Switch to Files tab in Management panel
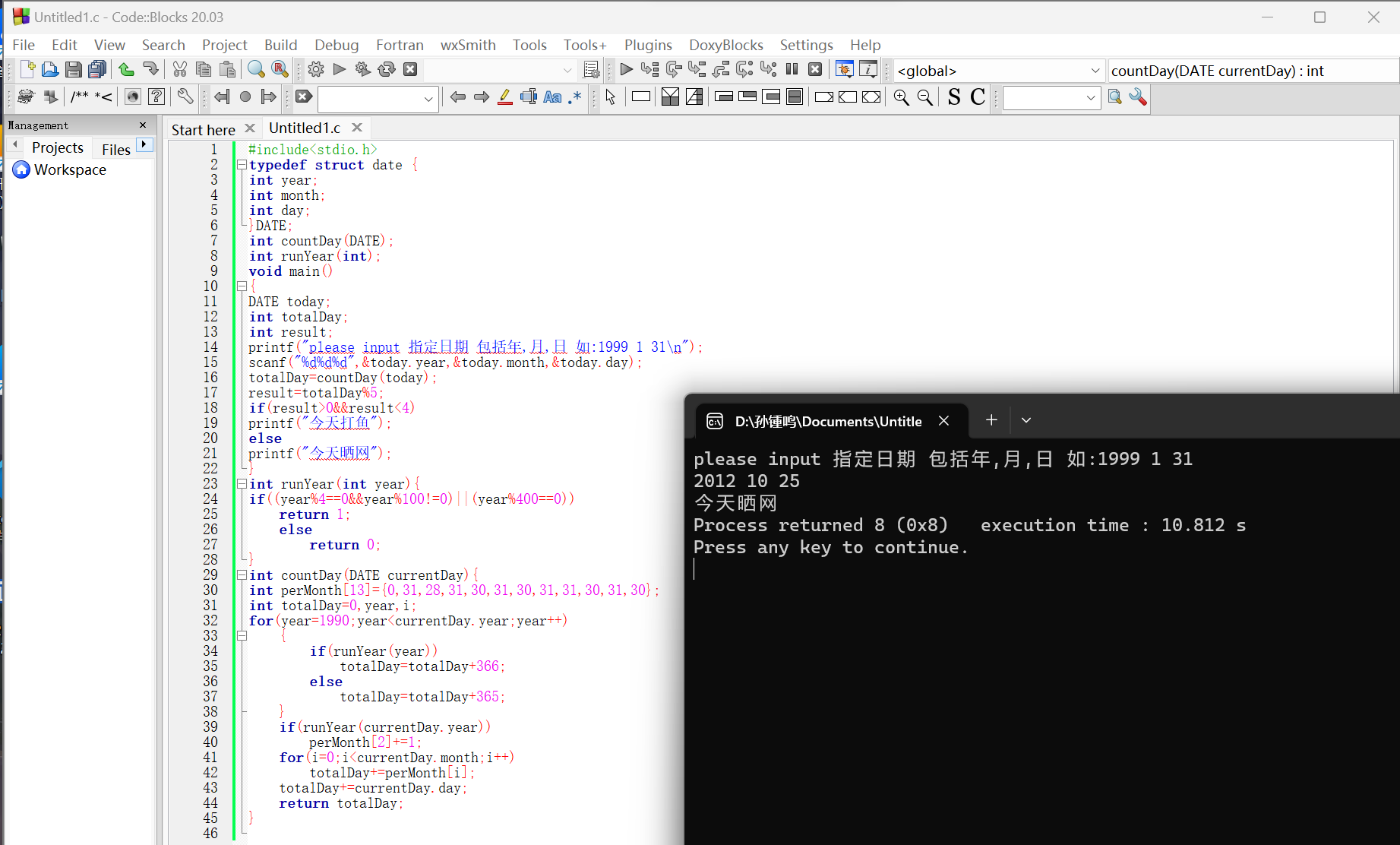The width and height of the screenshot is (1400, 845). 116,150
